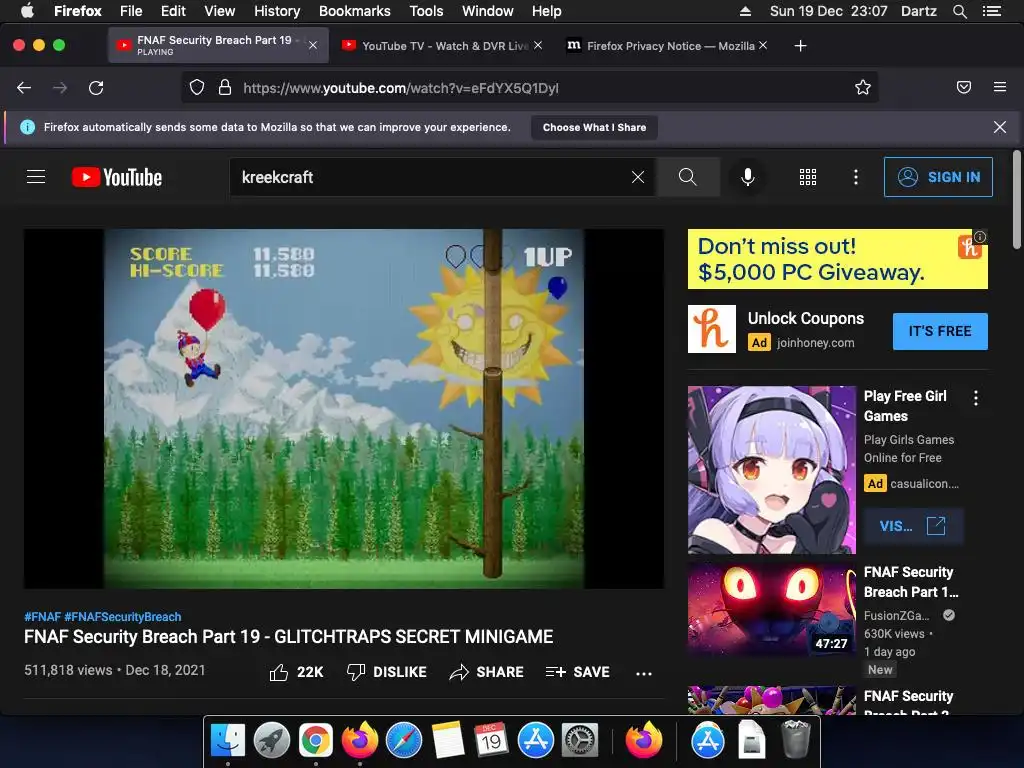This screenshot has width=1024, height=768.
Task: Bookmark this page with the star icon
Action: coord(863,88)
